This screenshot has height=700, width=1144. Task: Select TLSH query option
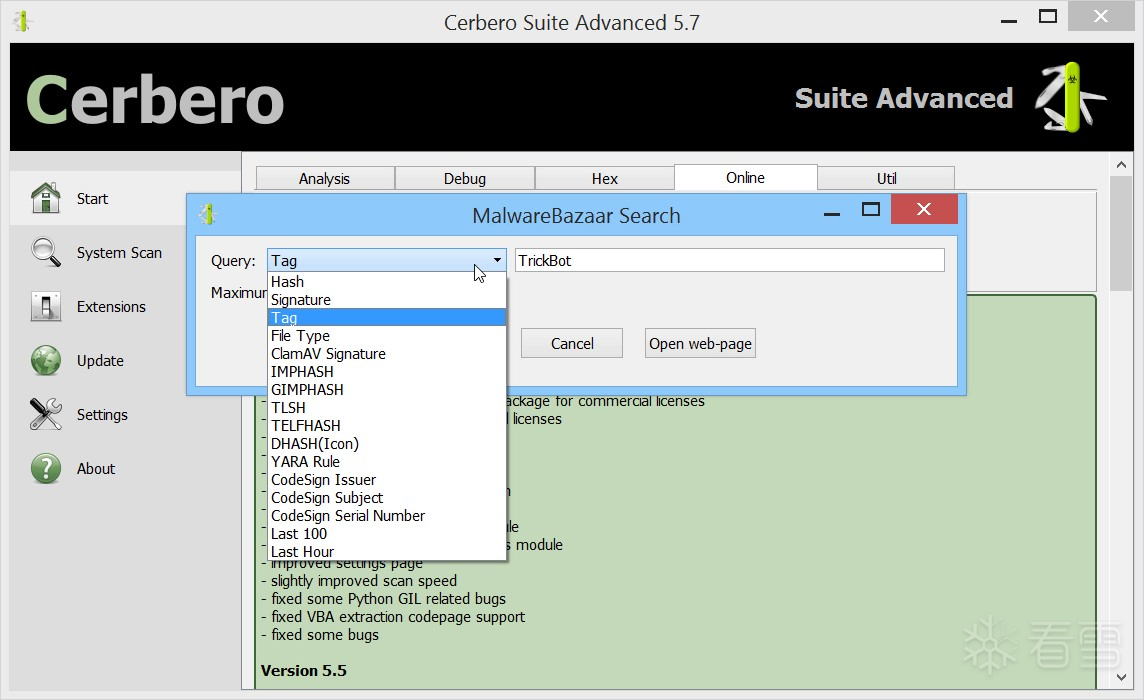point(387,408)
